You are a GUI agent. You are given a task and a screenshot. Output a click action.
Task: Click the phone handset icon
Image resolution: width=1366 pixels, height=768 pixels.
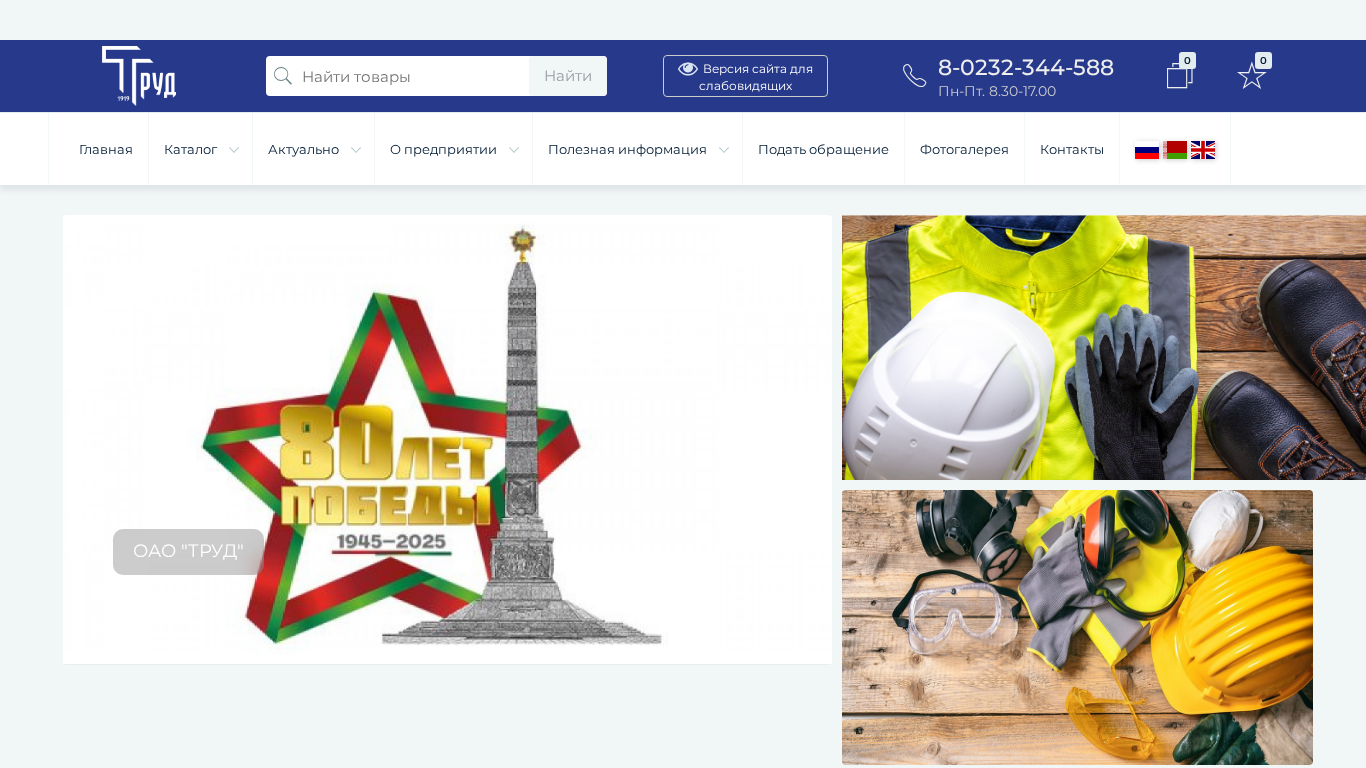914,76
